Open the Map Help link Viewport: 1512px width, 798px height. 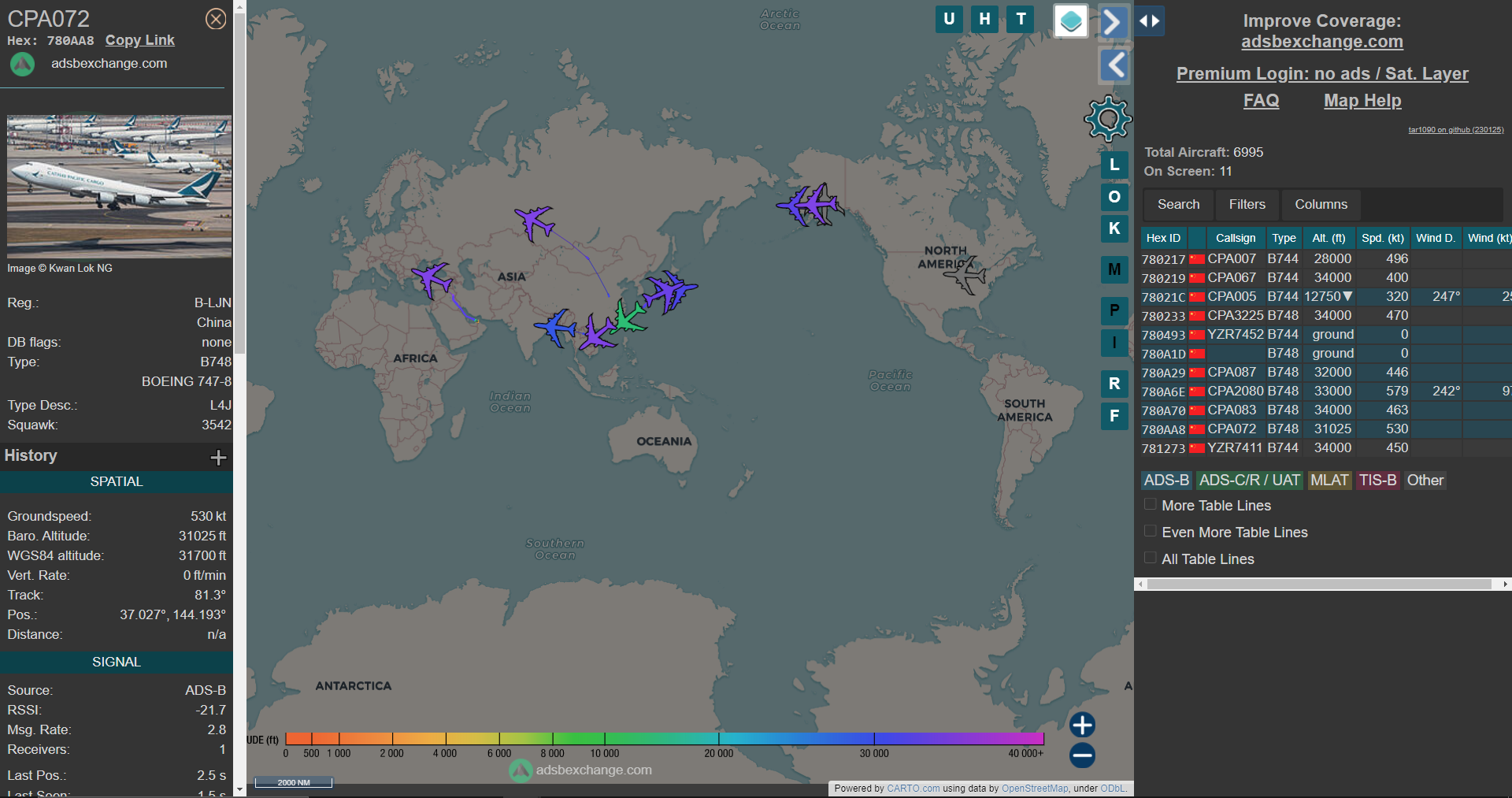coord(1362,101)
